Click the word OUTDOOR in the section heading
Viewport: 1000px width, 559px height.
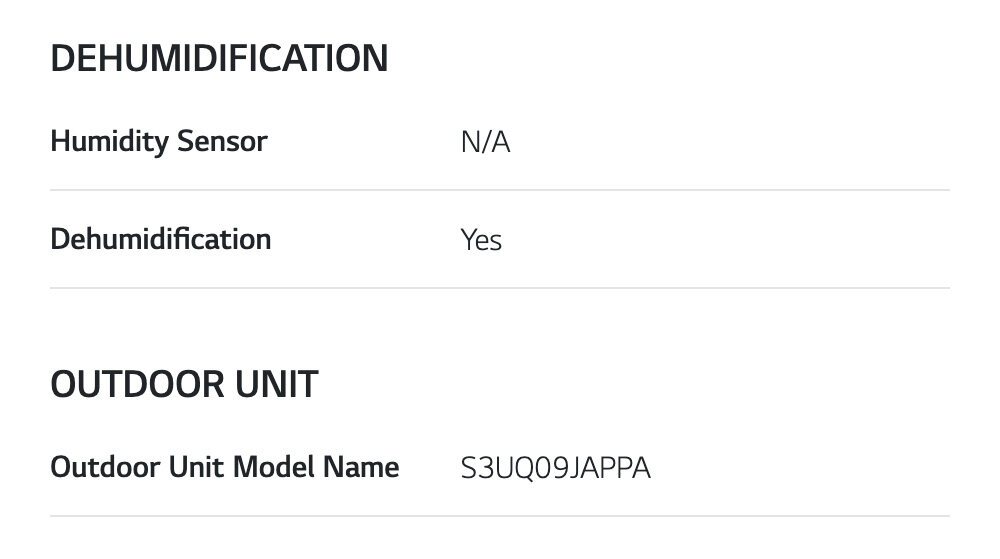point(134,384)
